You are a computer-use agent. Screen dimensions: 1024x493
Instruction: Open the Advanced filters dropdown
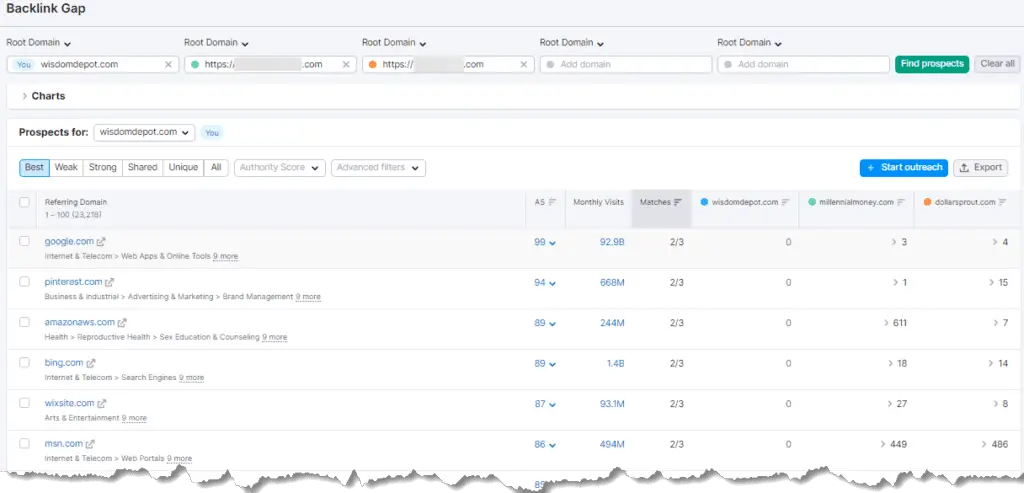pyautogui.click(x=378, y=168)
